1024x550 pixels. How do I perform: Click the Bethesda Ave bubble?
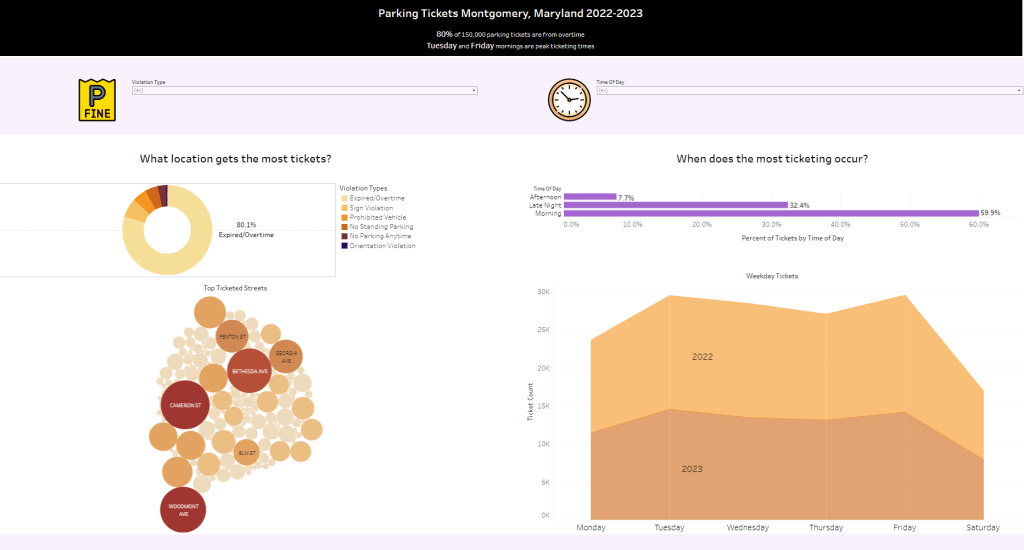click(x=249, y=371)
